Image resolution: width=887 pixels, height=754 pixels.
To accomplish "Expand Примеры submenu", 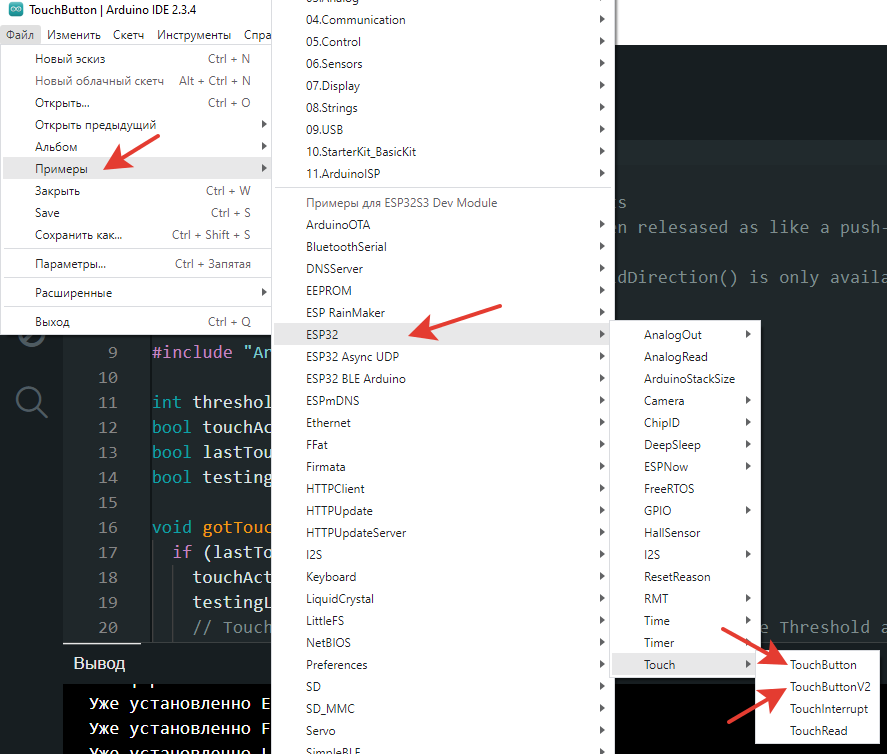I will pyautogui.click(x=137, y=169).
